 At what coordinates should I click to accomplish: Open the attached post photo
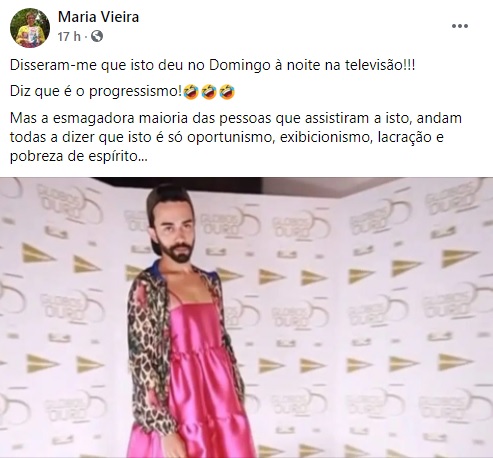coord(246,317)
